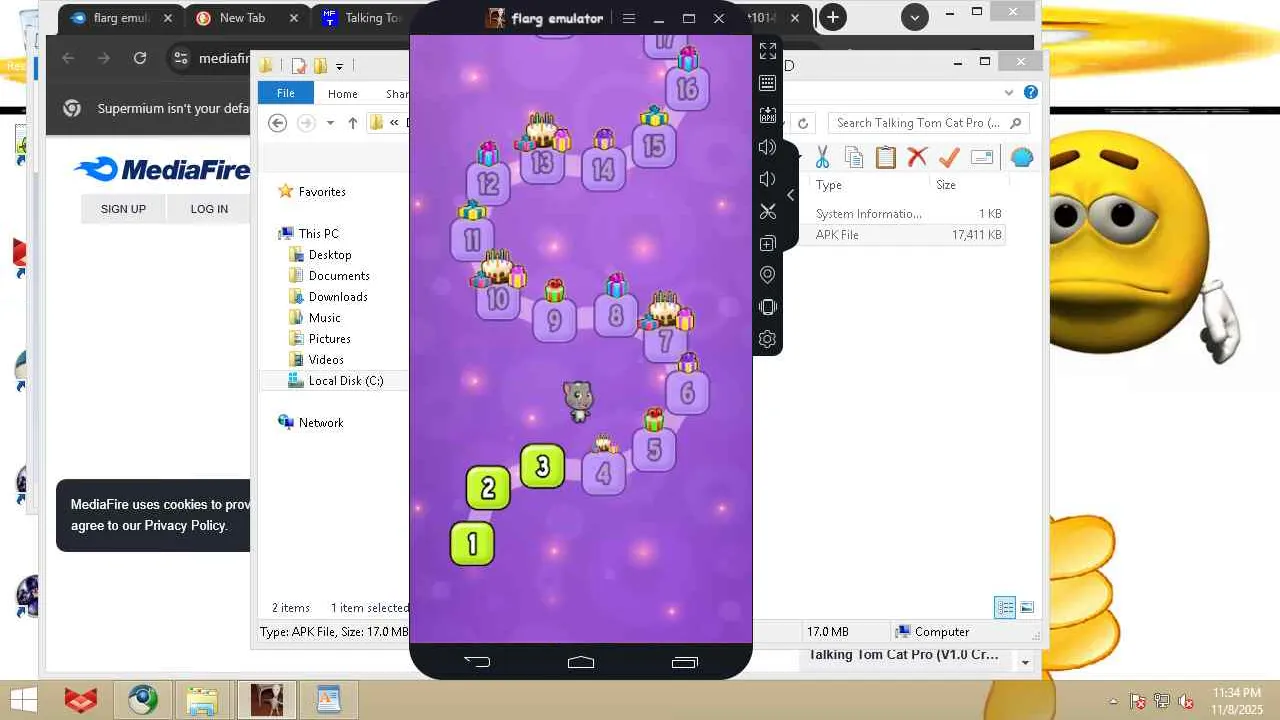This screenshot has width=1280, height=720.
Task: Collapse the emulator sidebar arrow
Action: (791, 195)
